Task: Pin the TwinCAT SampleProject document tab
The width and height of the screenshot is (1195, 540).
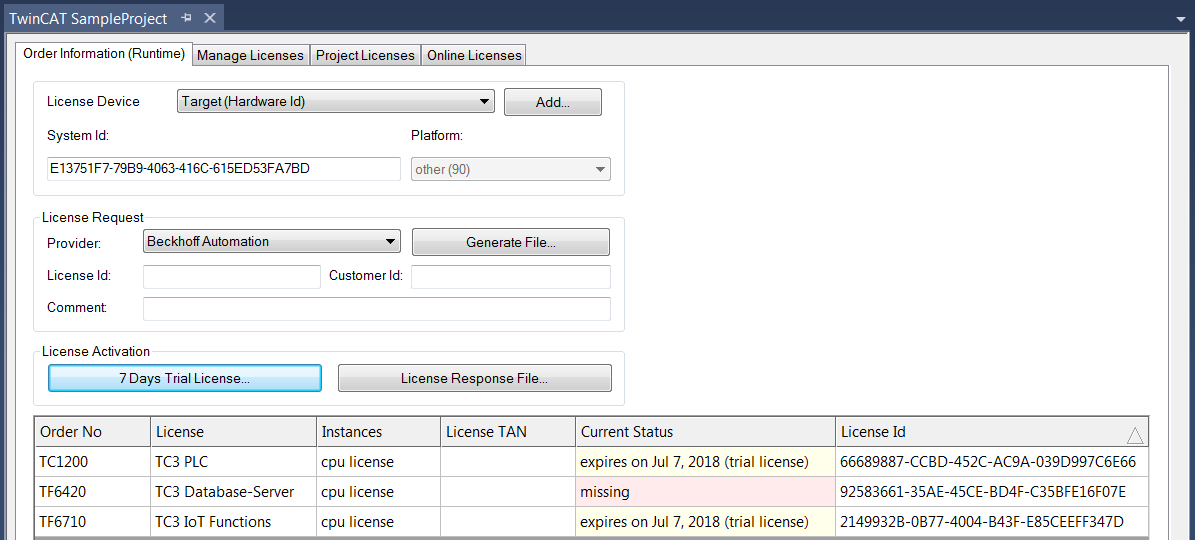Action: tap(187, 18)
